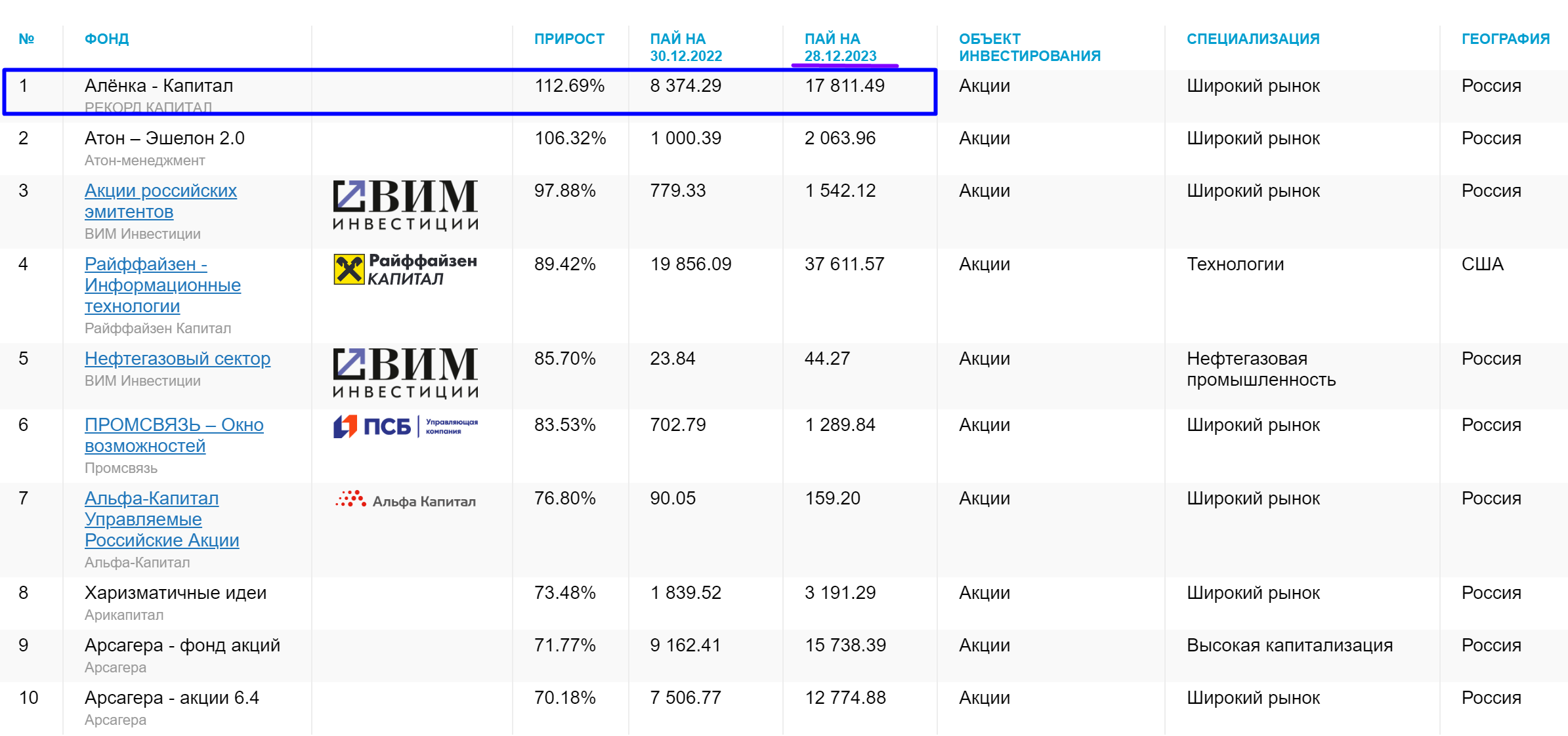Click the 106.32% growth value

570,138
